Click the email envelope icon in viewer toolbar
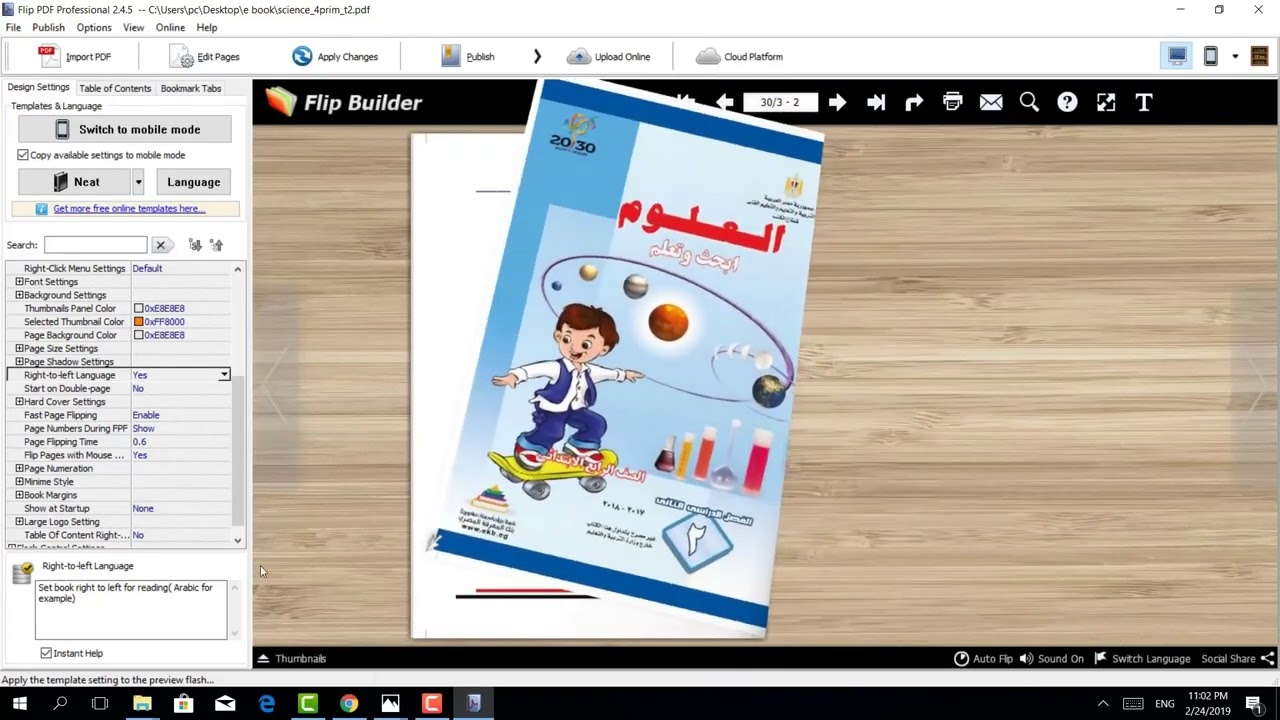The width and height of the screenshot is (1280, 720). (x=991, y=102)
